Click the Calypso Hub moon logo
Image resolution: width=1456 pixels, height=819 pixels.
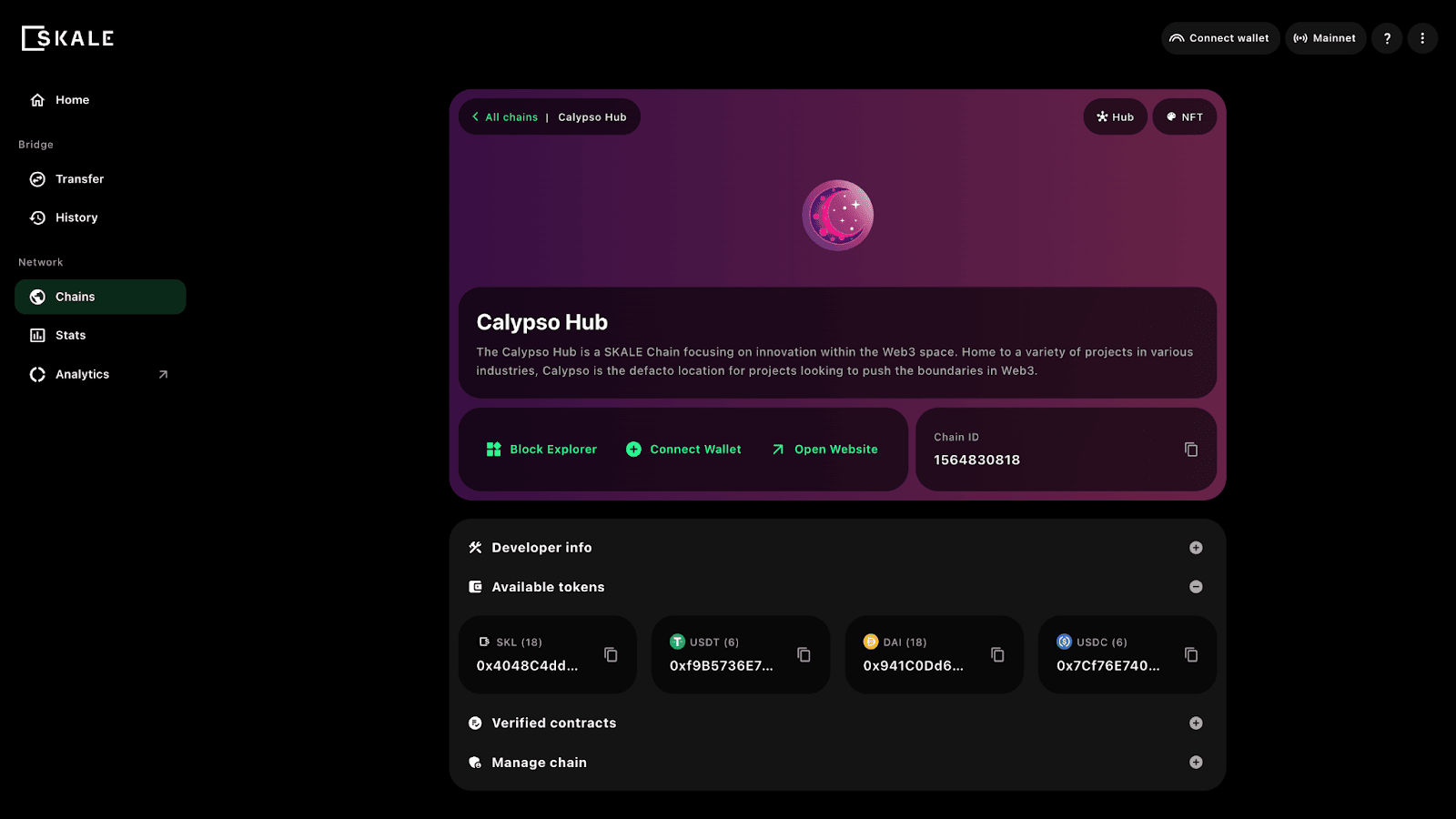(837, 216)
